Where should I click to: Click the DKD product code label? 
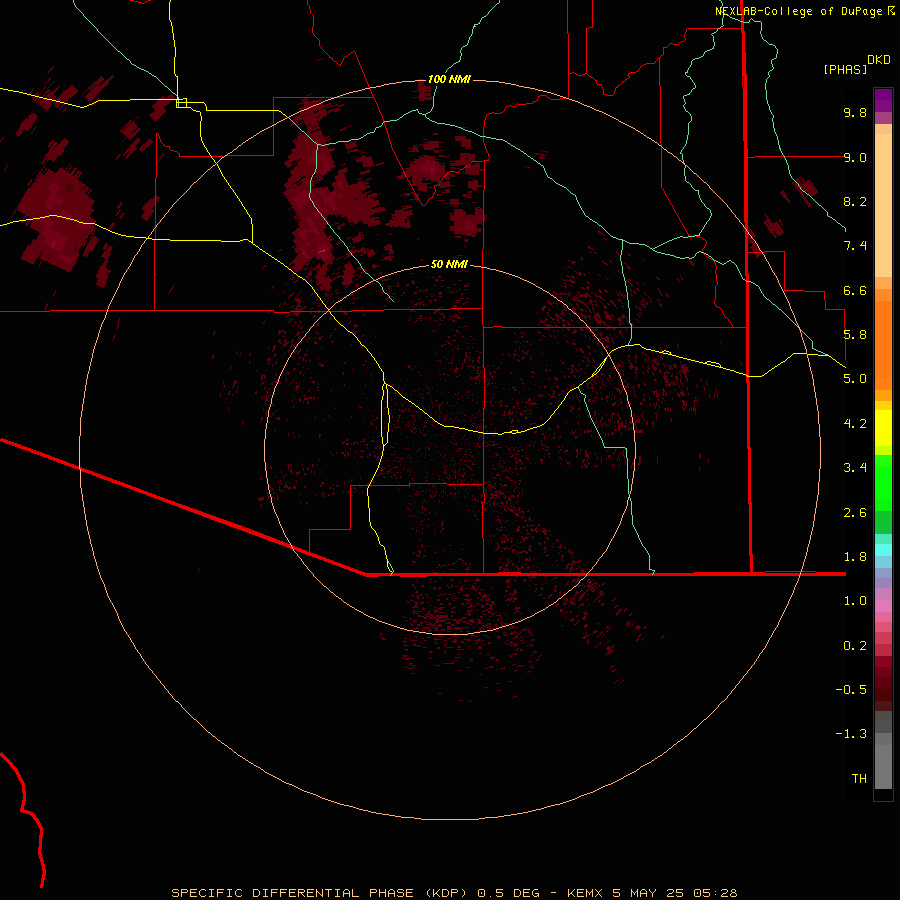coord(879,60)
